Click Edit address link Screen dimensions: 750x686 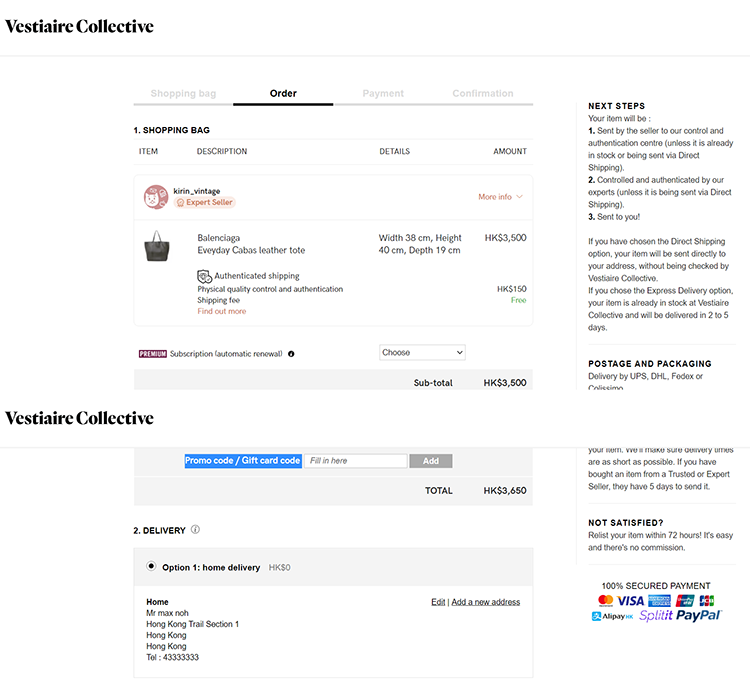pos(438,602)
